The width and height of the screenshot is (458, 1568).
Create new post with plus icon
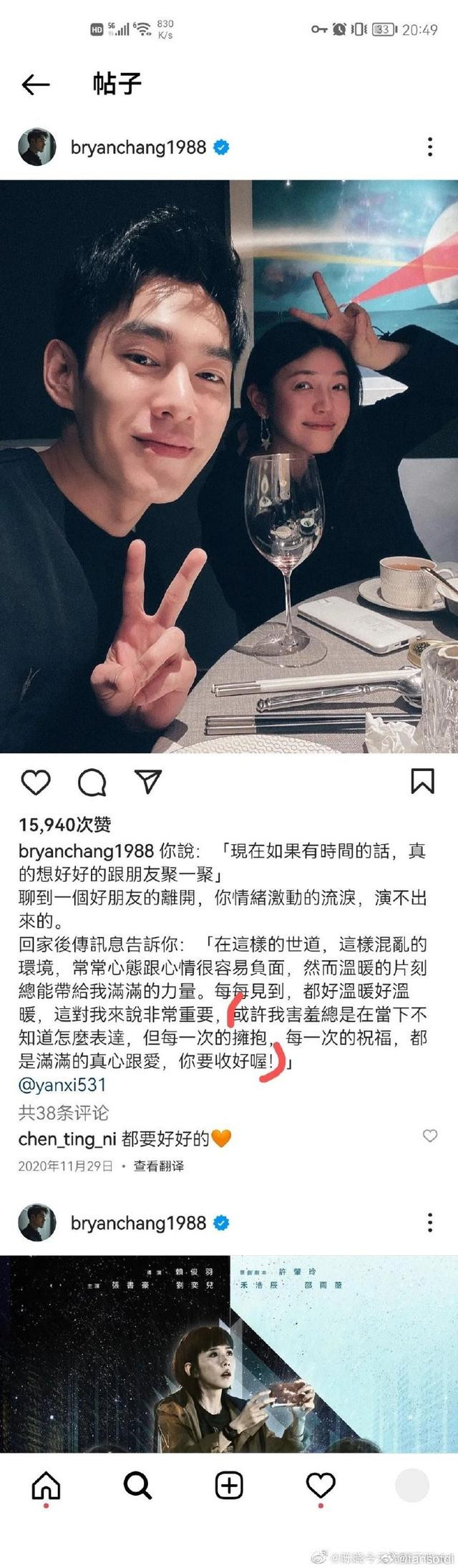229,1486
